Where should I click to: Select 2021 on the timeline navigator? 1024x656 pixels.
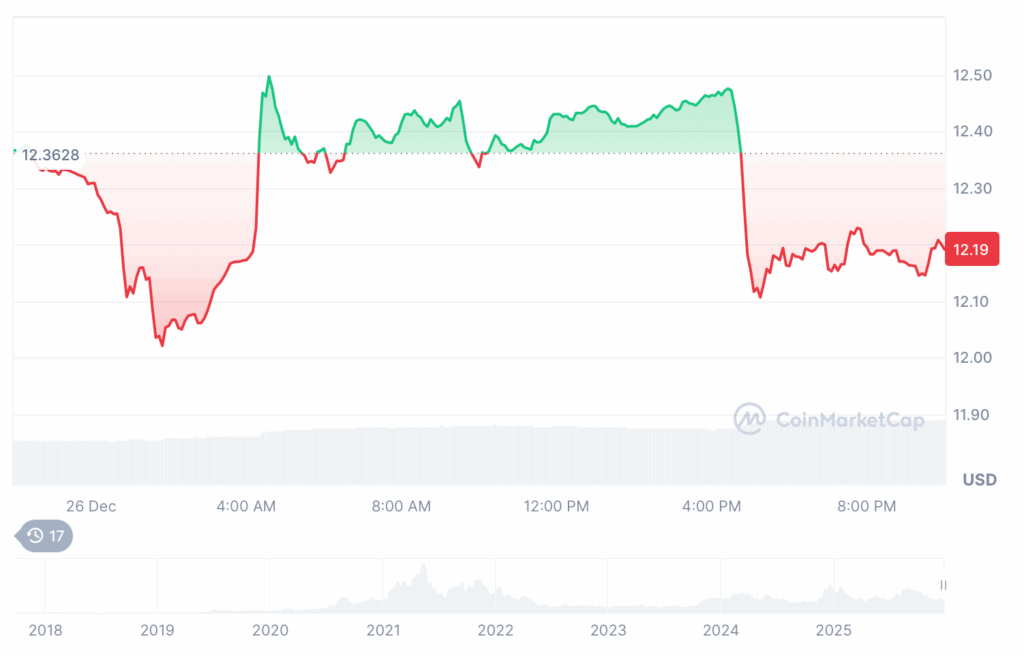[x=383, y=630]
